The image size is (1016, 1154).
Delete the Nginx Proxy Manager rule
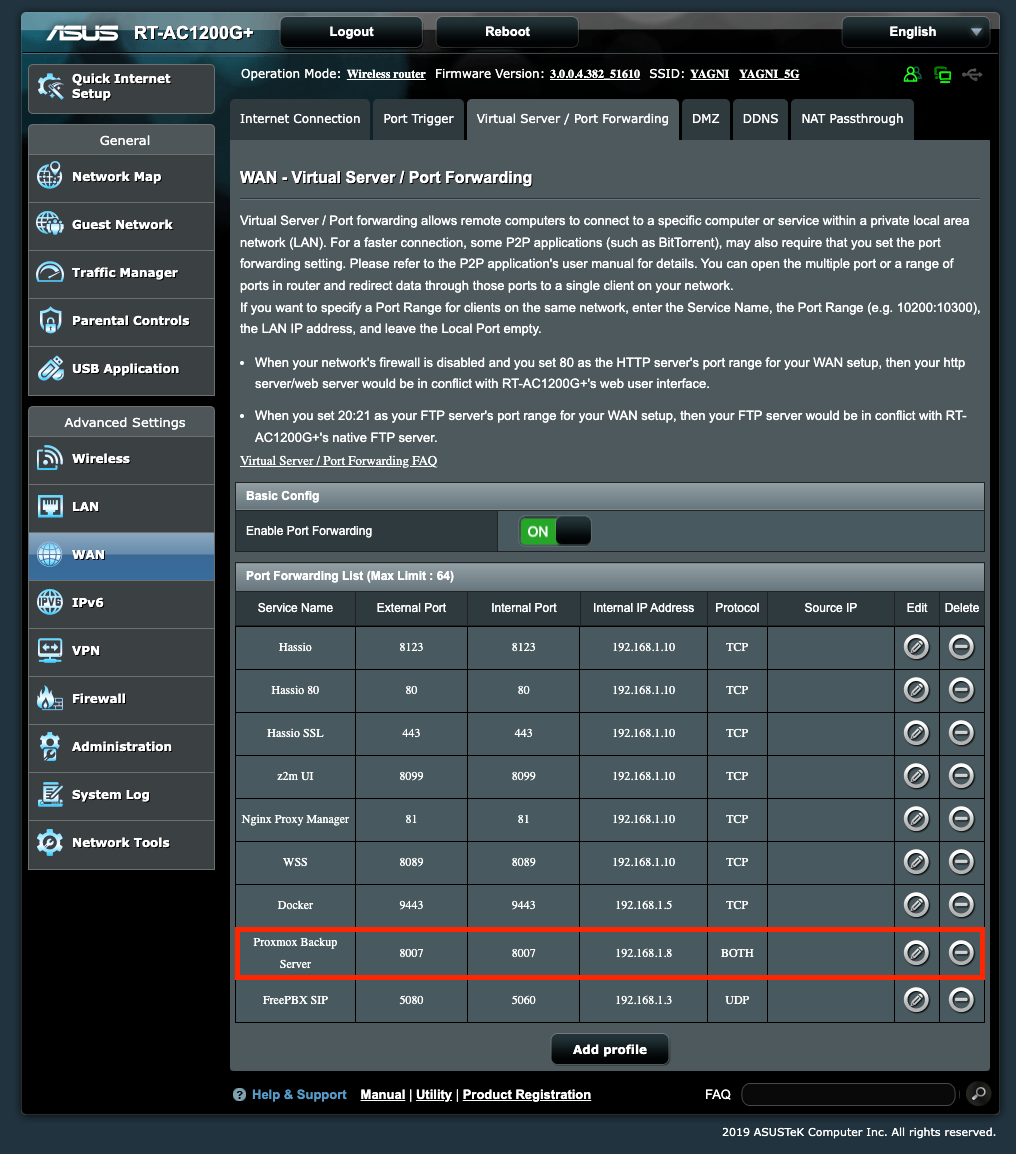[961, 819]
